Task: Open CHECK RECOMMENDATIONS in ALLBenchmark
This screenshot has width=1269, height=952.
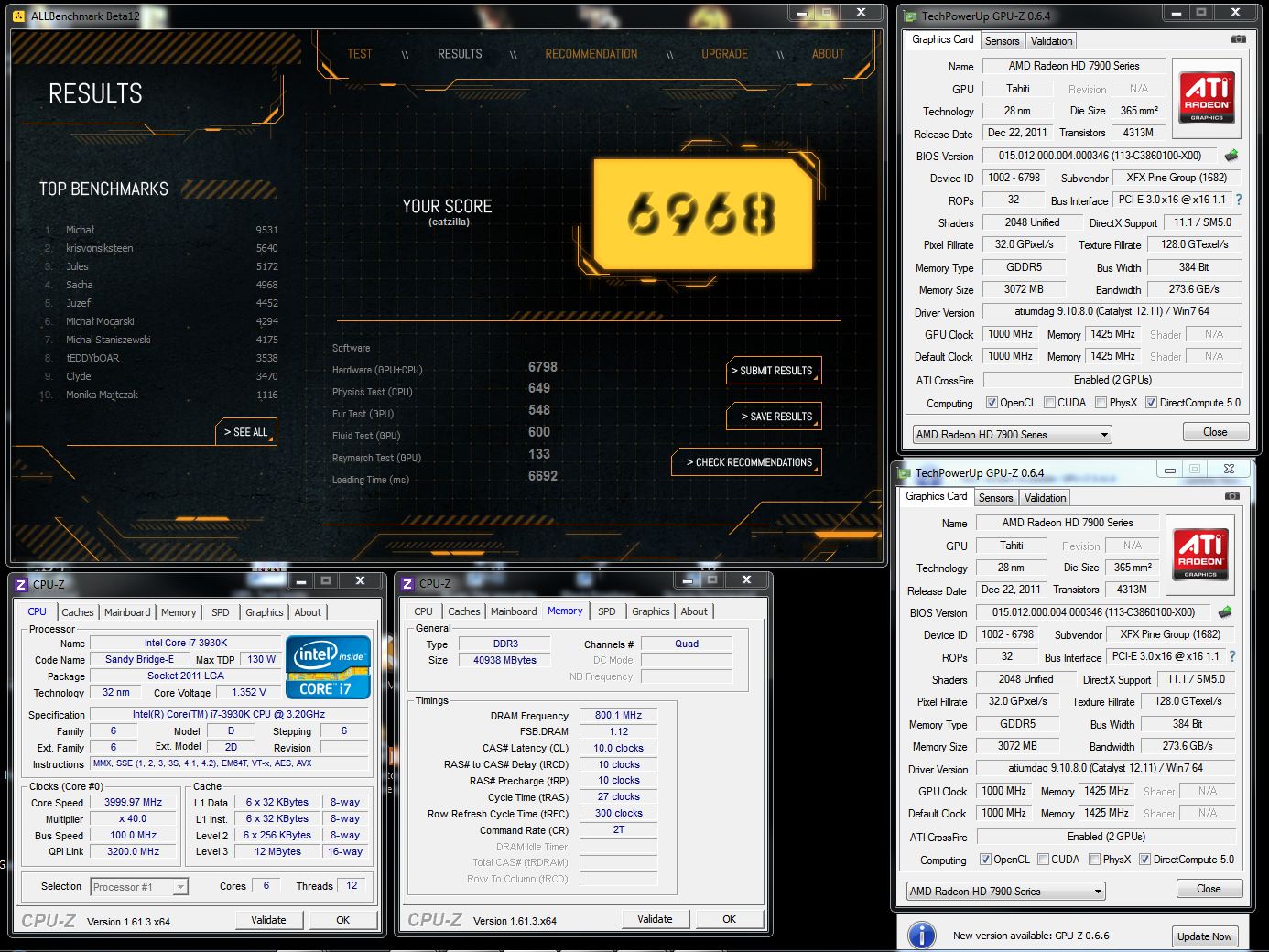Action: (747, 462)
